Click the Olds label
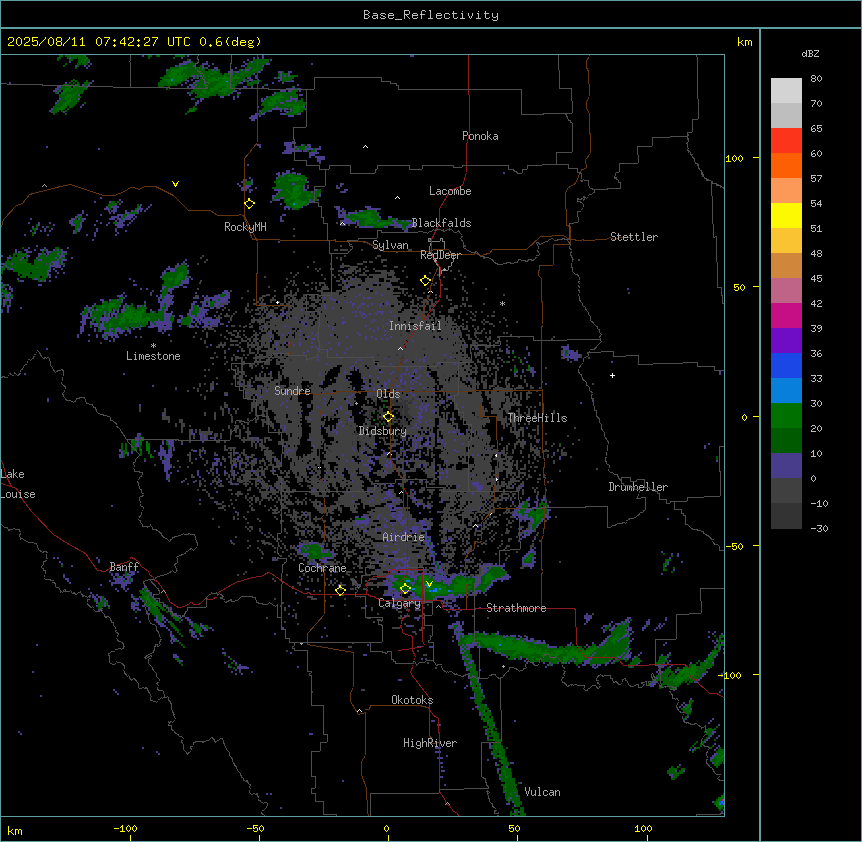The height and width of the screenshot is (842, 862). 388,394
